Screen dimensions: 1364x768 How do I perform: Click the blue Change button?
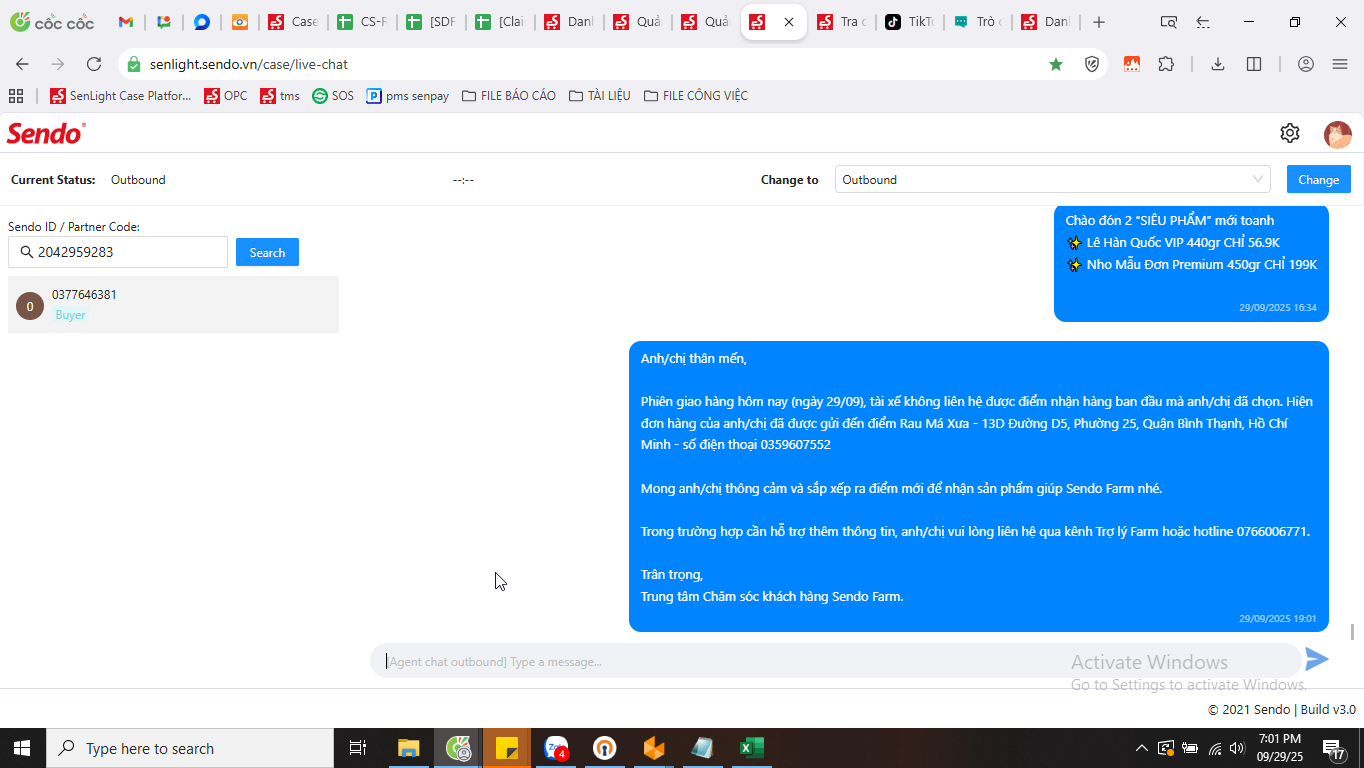click(x=1318, y=180)
